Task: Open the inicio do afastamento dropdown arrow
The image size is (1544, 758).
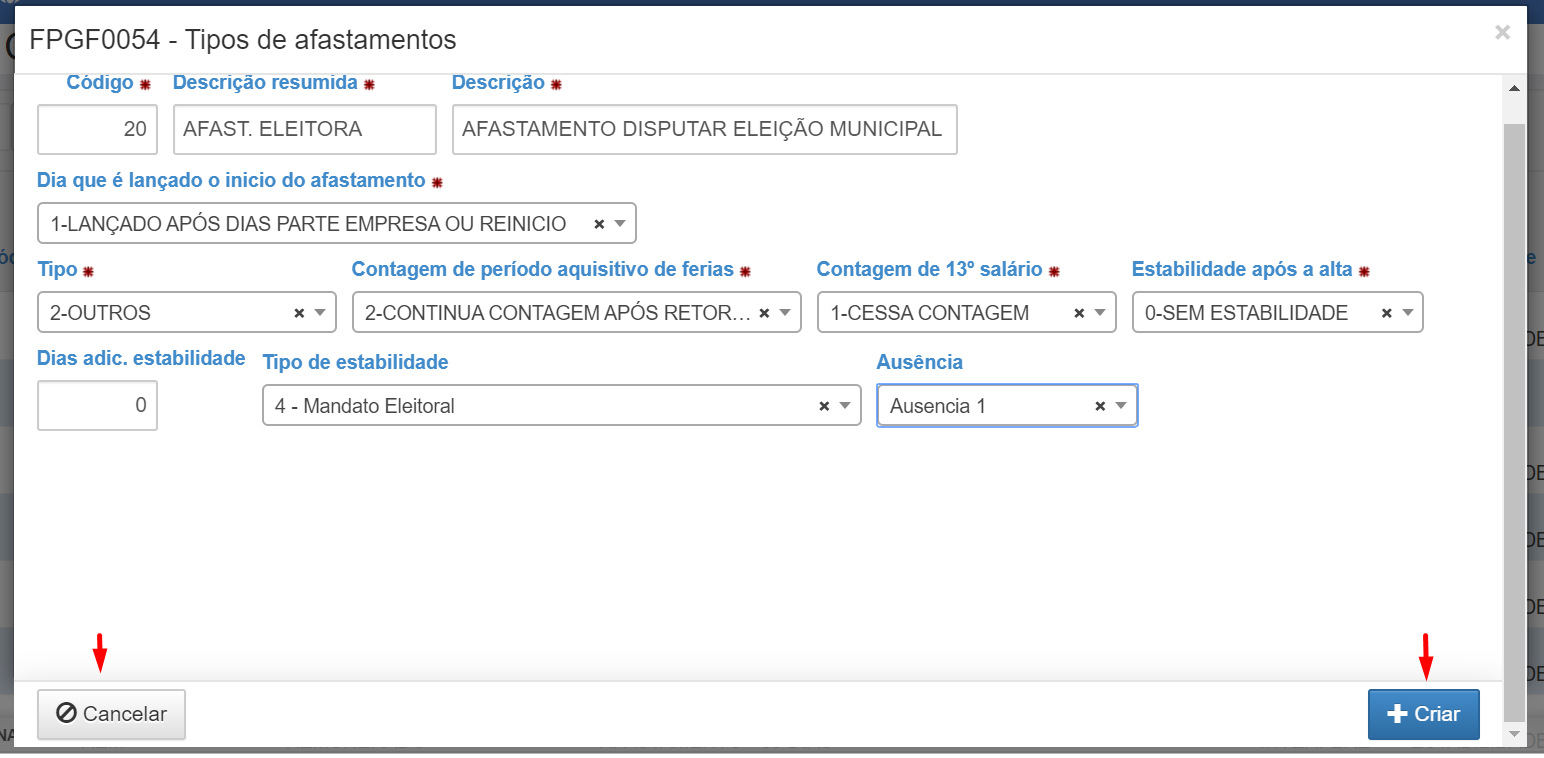Action: tap(620, 224)
